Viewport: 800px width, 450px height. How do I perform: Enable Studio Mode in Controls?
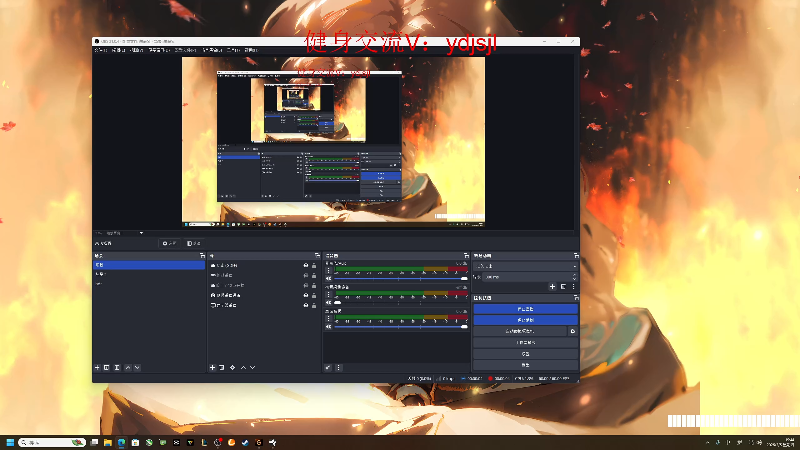pyautogui.click(x=526, y=342)
